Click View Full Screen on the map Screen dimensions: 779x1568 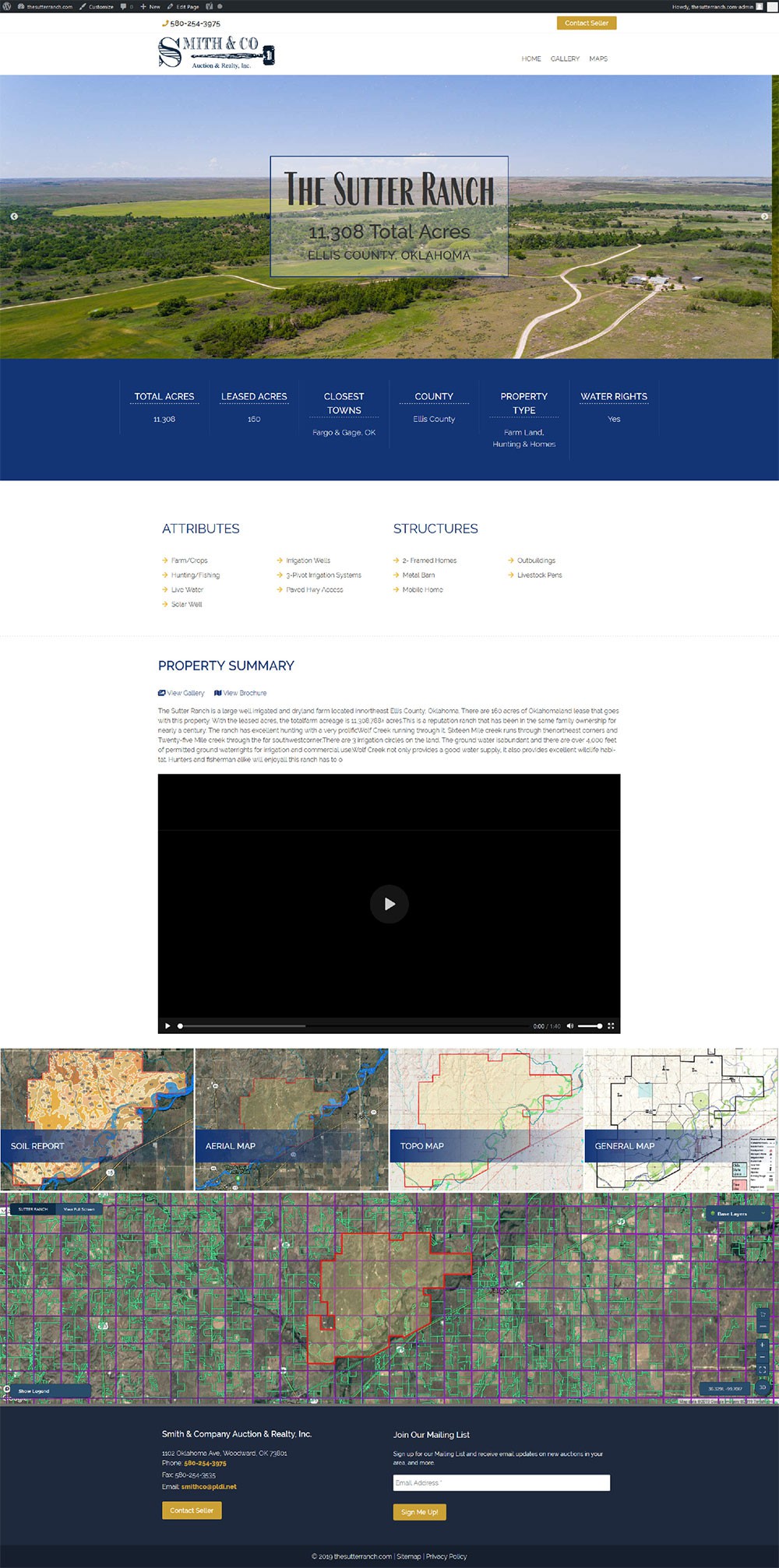click(79, 1209)
